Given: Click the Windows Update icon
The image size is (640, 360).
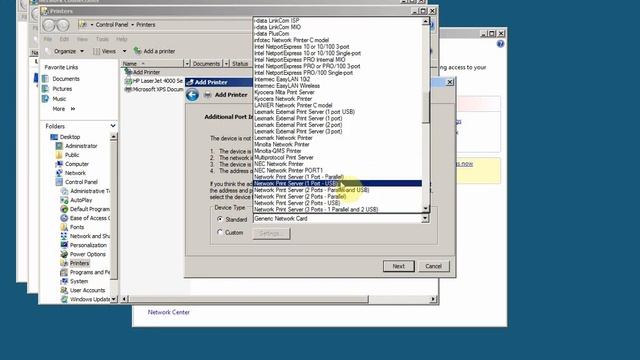Looking at the screenshot, I should pyautogui.click(x=64, y=299).
